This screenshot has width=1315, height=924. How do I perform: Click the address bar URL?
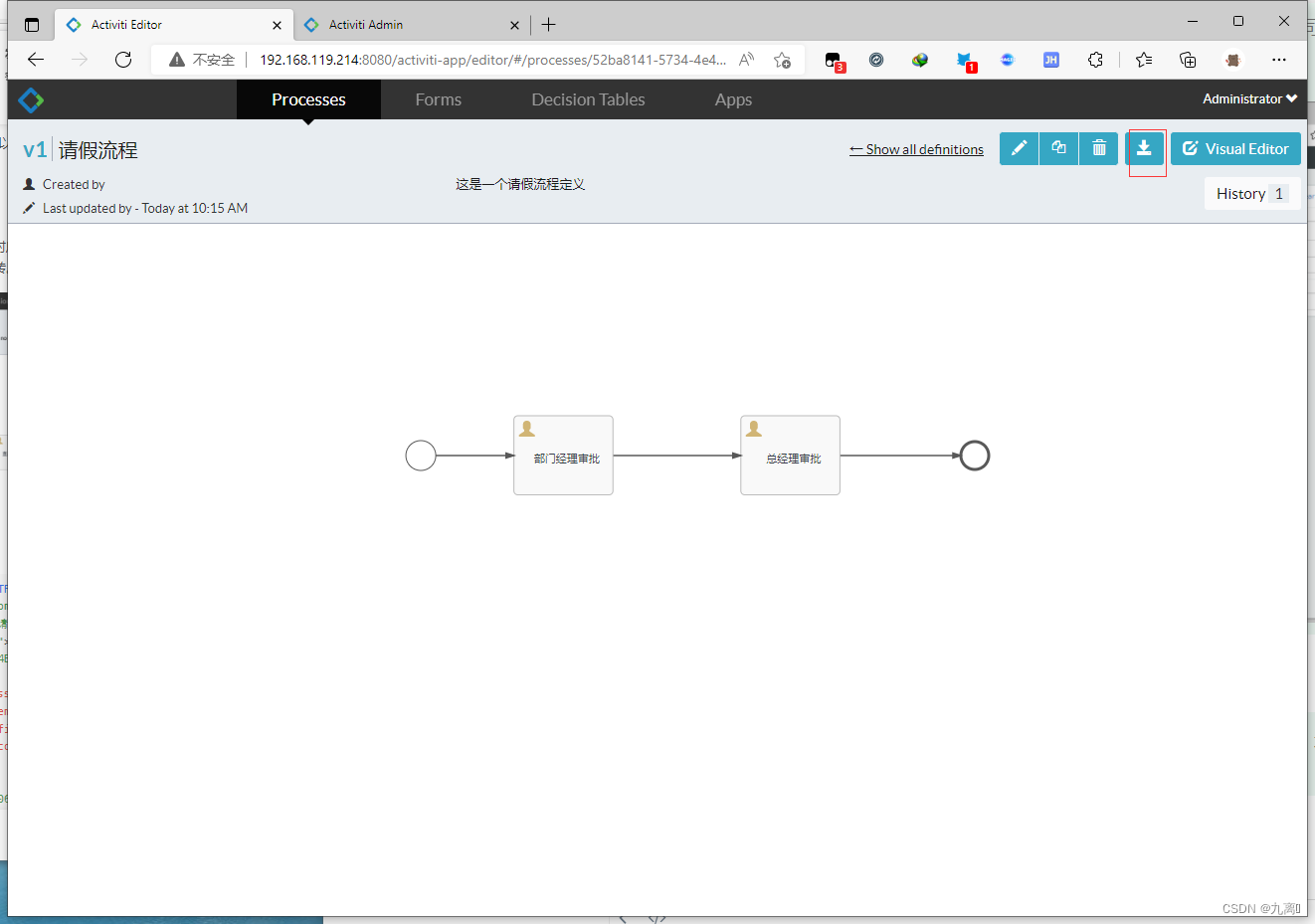coord(492,60)
